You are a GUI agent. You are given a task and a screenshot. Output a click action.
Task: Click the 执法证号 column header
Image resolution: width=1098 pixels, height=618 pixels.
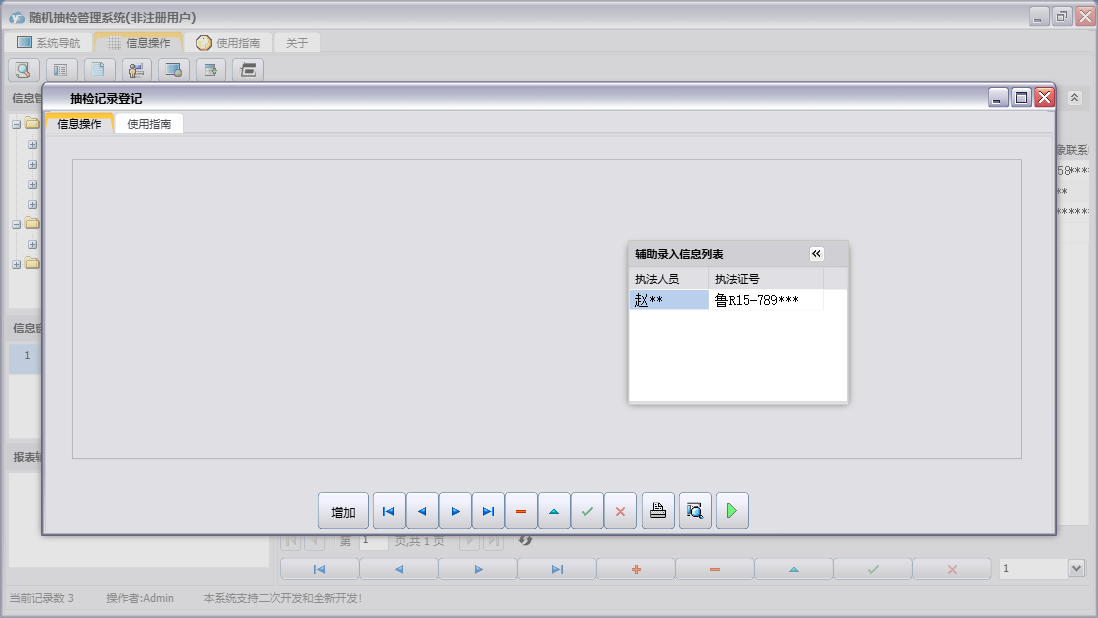pos(765,279)
